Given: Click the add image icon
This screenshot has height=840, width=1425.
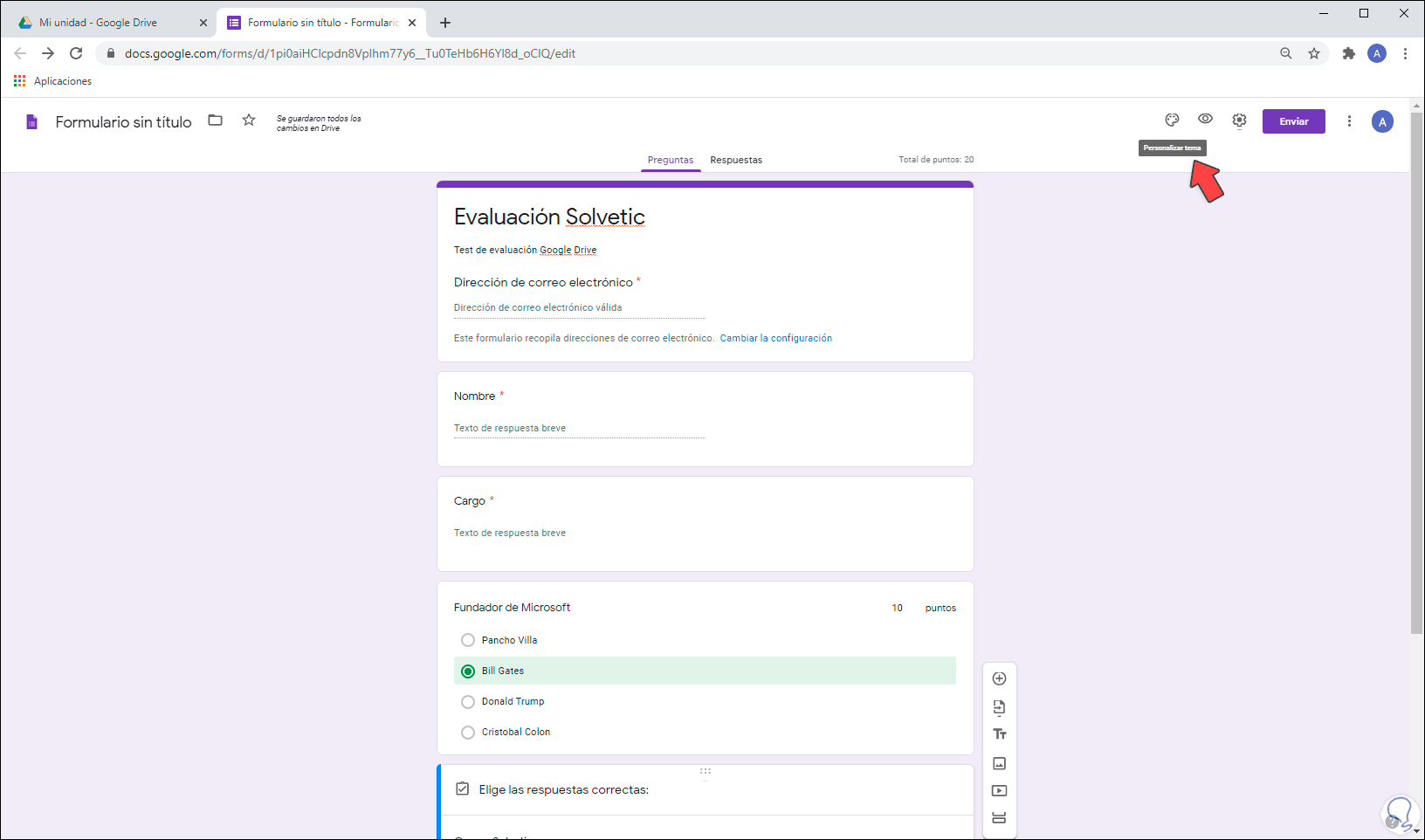Looking at the screenshot, I should click(x=1000, y=763).
